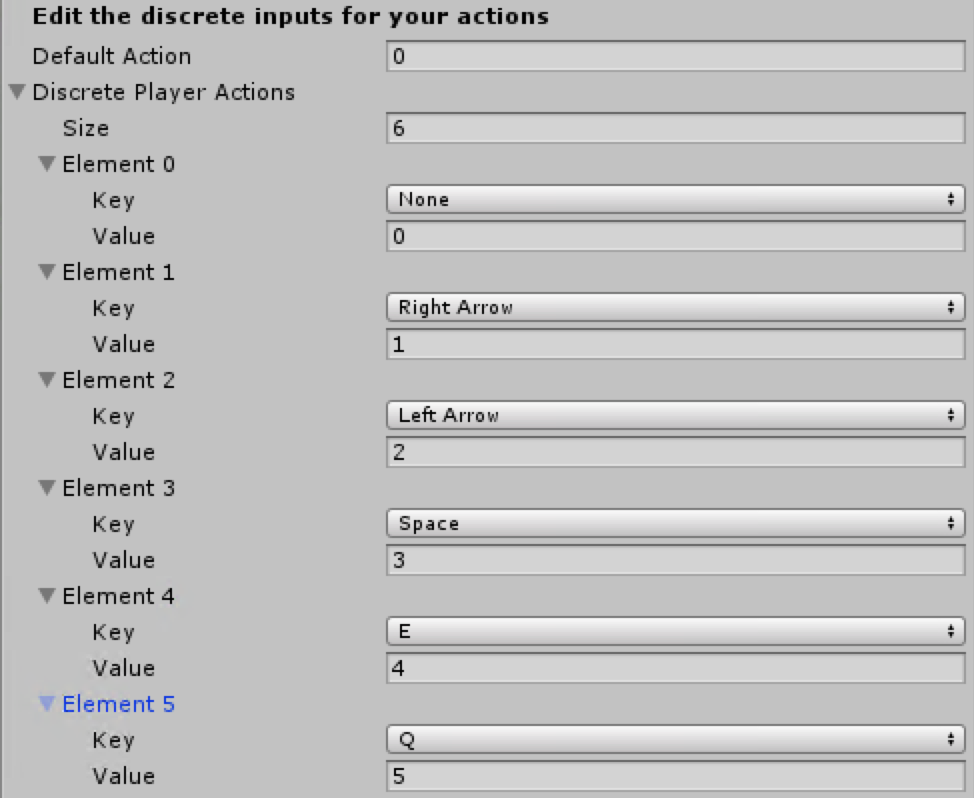Open the Space key dropdown for Element 3
This screenshot has width=974, height=798.
coord(676,523)
